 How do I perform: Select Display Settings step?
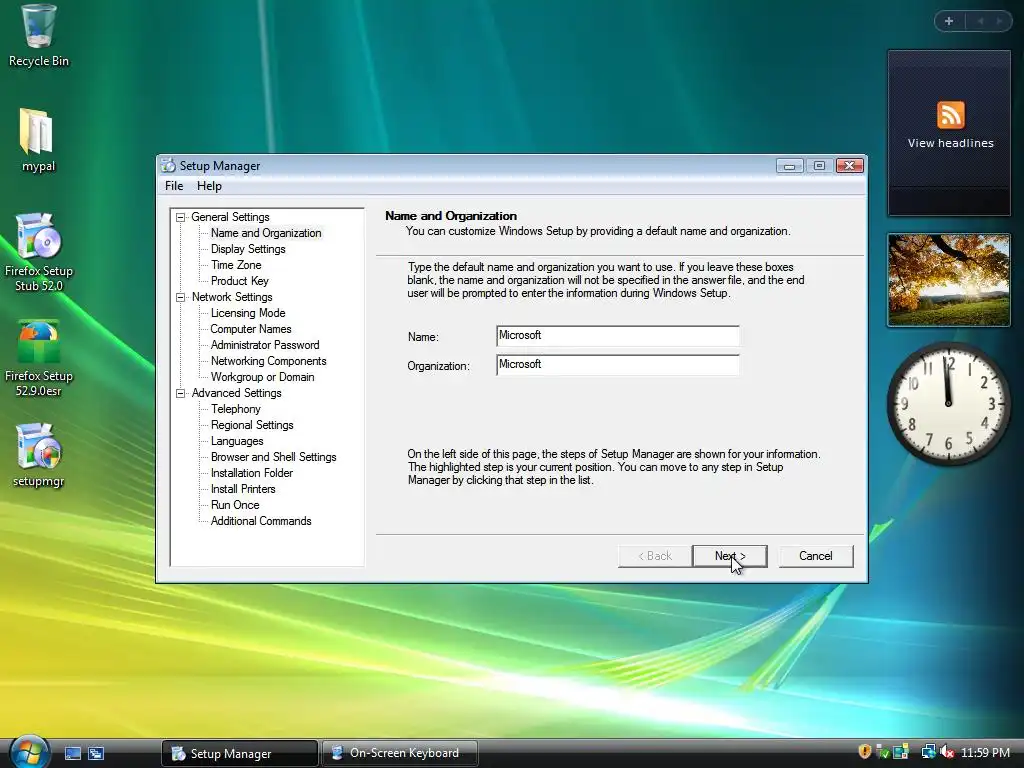click(248, 249)
